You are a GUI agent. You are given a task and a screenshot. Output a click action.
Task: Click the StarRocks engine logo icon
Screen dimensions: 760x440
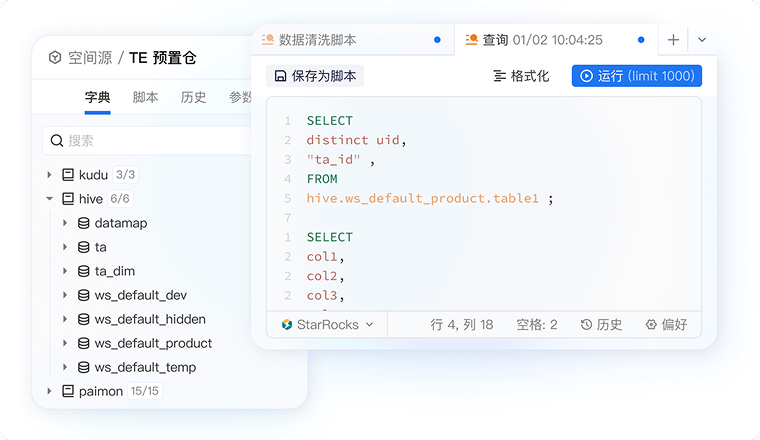tap(286, 325)
